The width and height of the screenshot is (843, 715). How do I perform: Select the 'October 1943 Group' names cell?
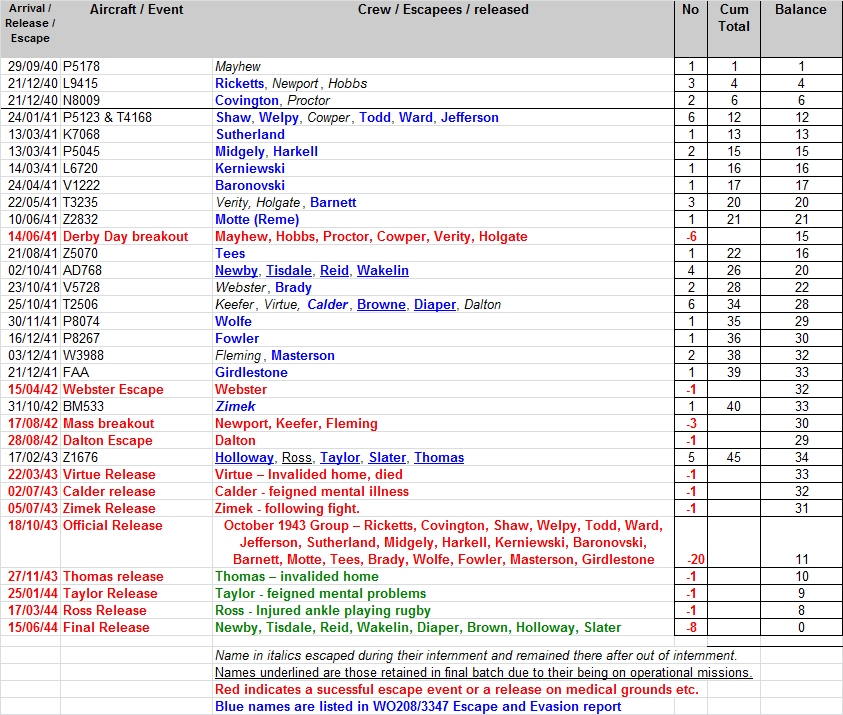coord(444,542)
